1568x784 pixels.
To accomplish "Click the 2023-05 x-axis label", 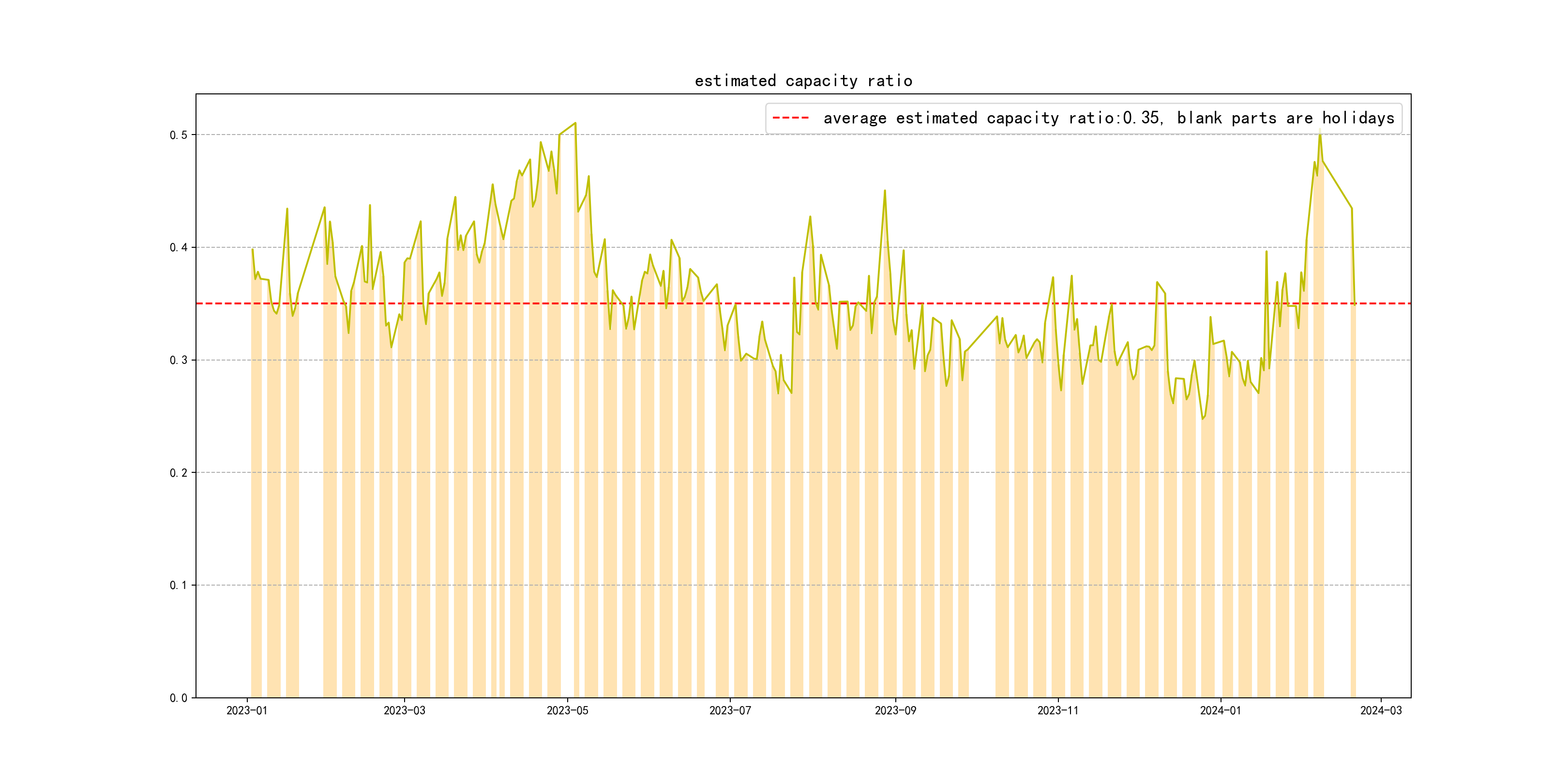I will point(567,711).
